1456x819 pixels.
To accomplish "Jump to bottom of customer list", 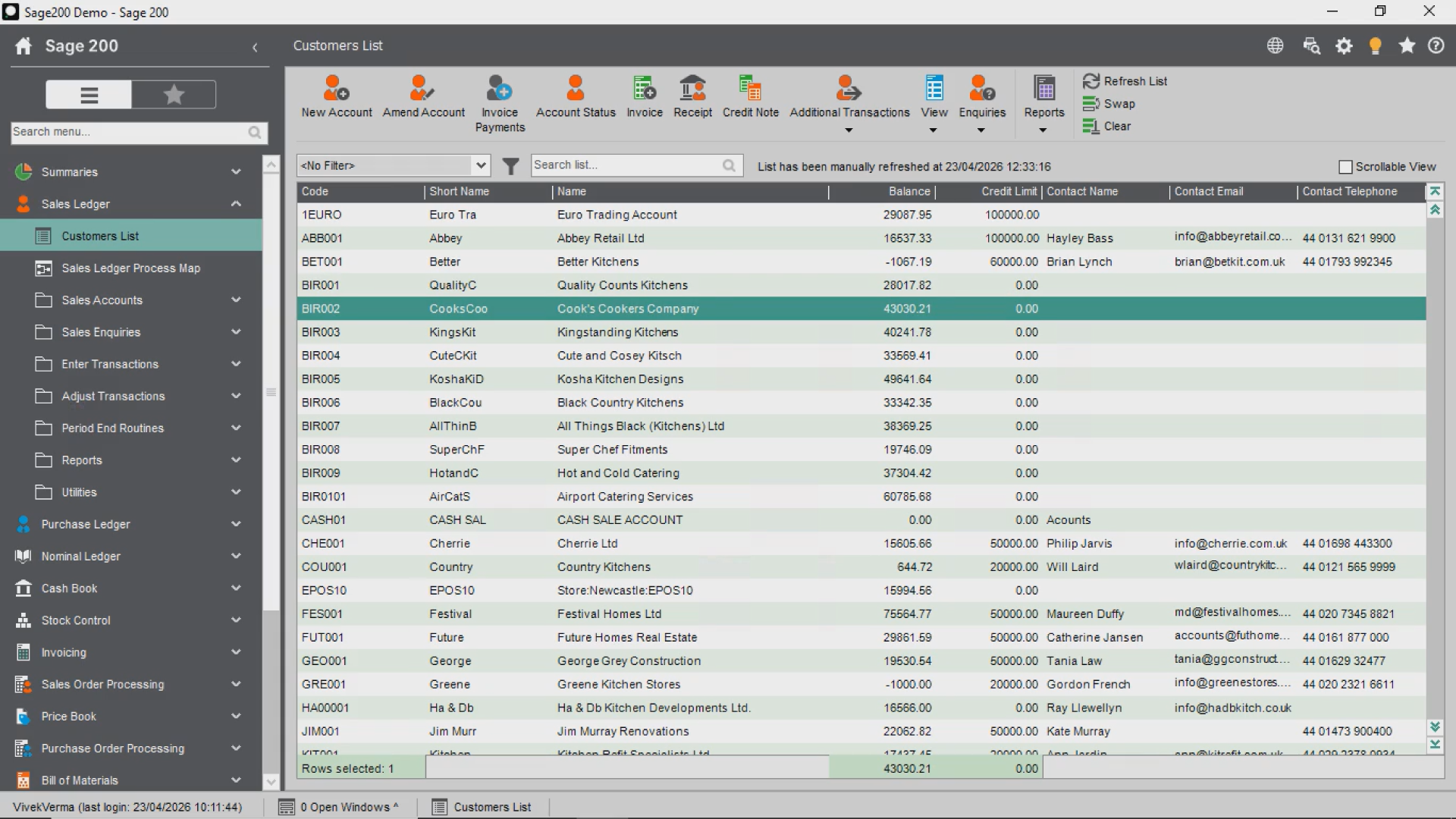I will (x=1435, y=745).
